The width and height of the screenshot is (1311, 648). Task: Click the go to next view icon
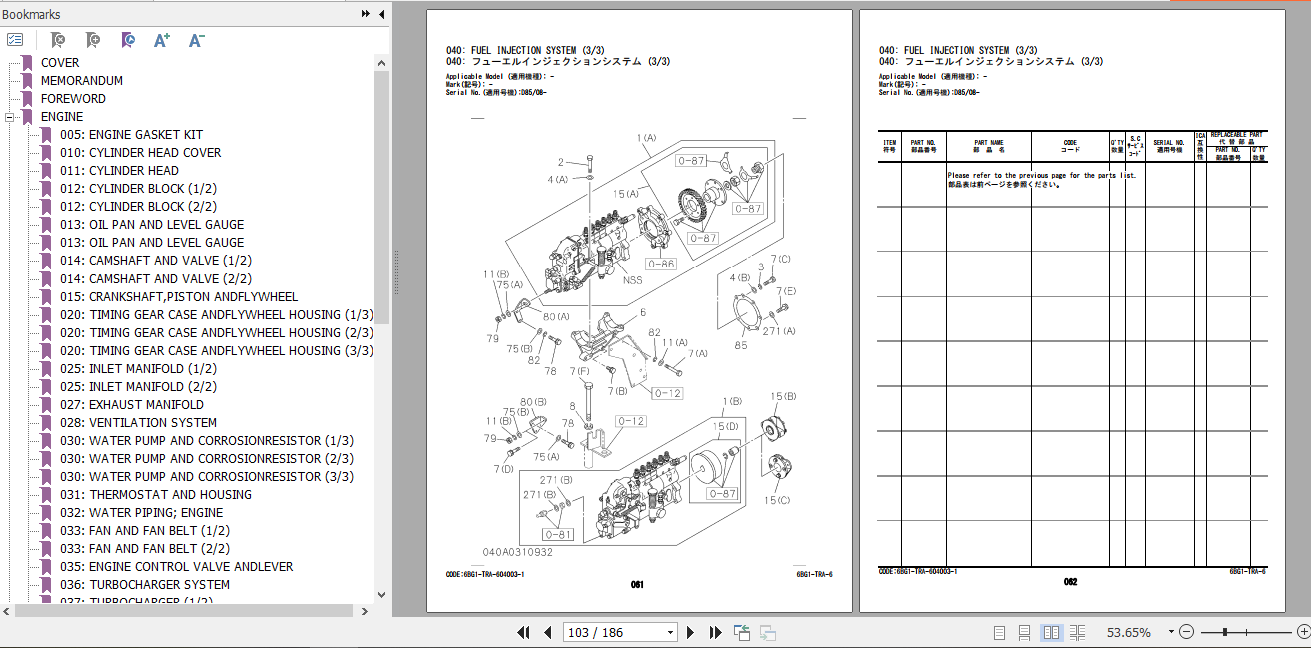pos(768,632)
